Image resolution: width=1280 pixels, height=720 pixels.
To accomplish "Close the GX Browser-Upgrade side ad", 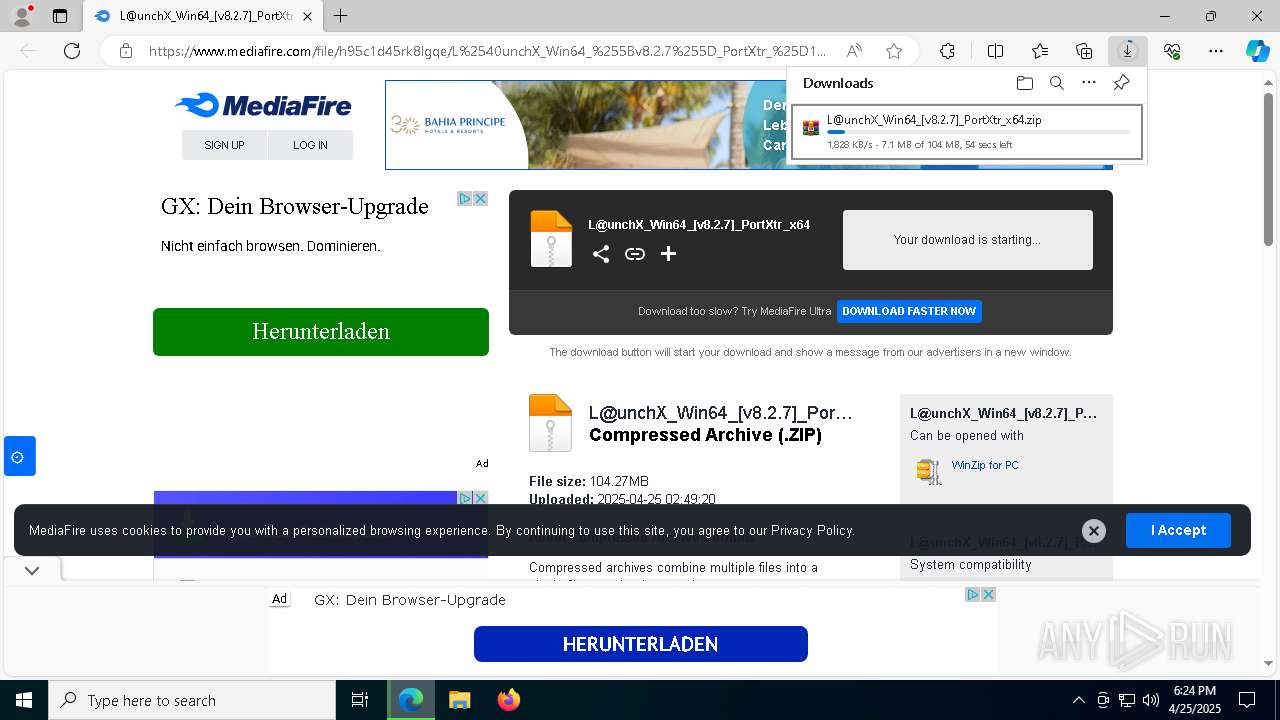I will tap(480, 199).
